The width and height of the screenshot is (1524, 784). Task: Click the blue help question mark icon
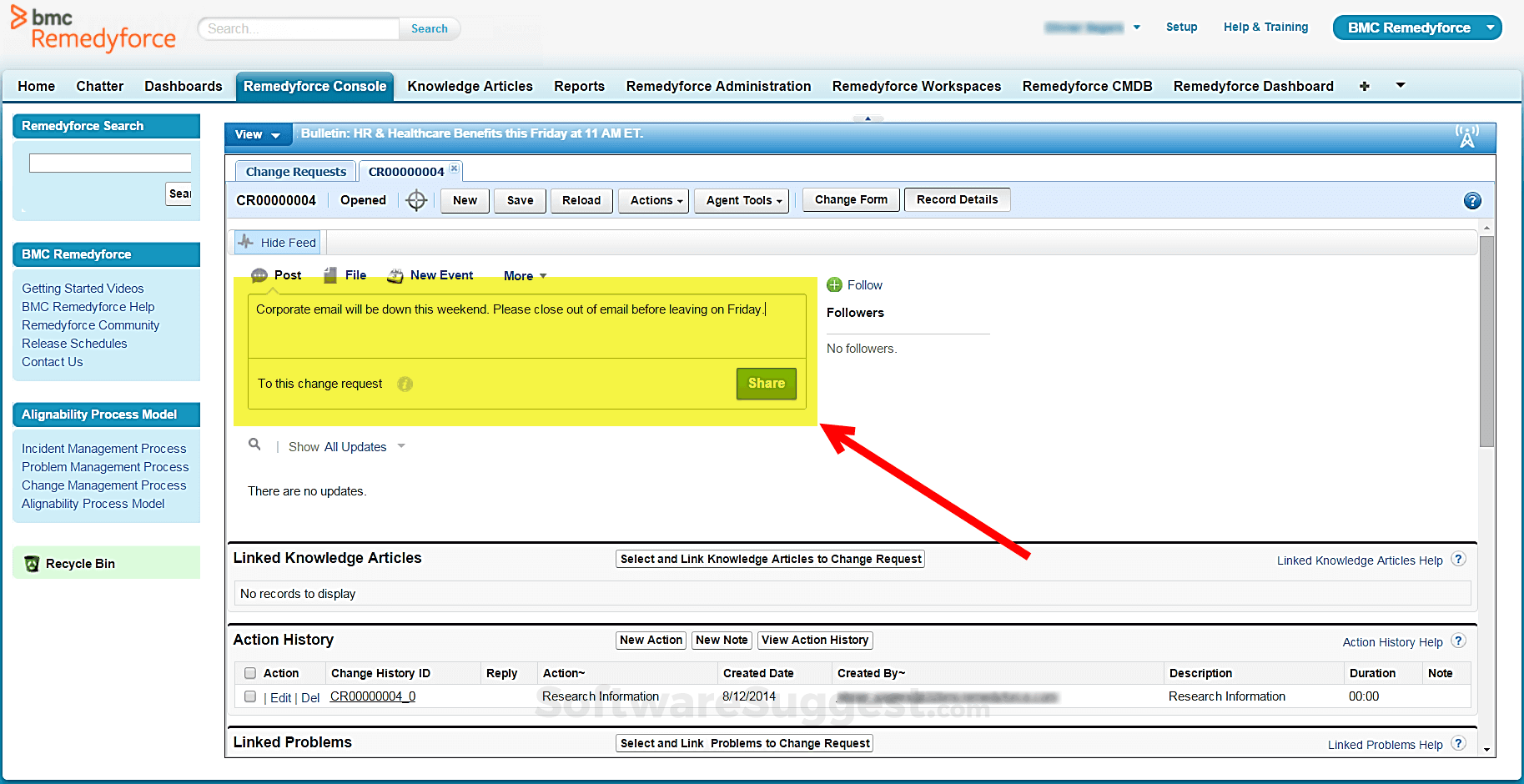pos(1472,201)
